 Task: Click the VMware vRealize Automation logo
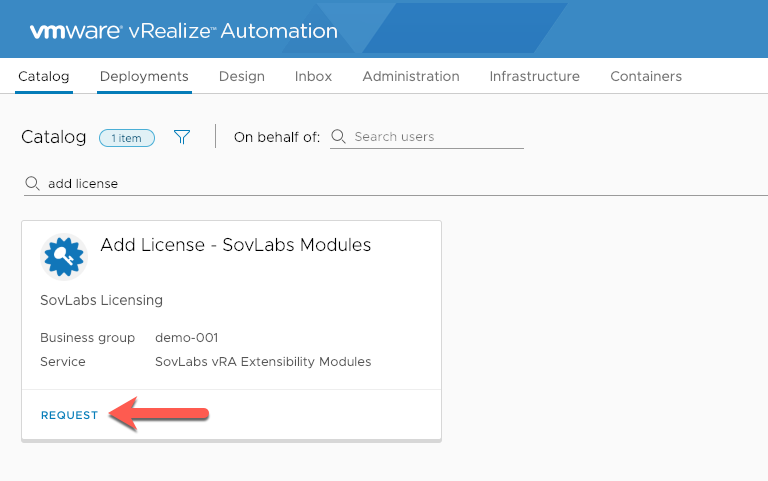click(184, 31)
